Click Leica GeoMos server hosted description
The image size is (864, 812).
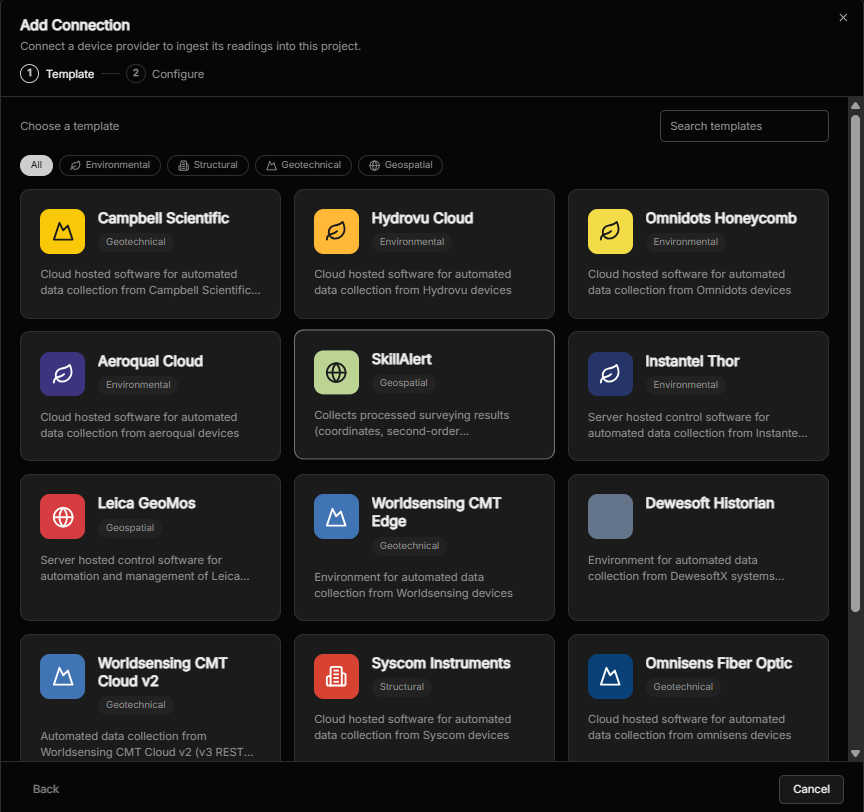[x=144, y=568]
